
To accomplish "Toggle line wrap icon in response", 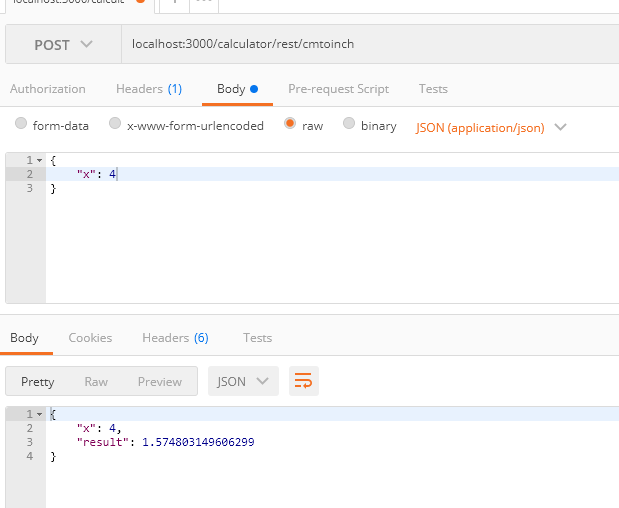I will point(304,381).
